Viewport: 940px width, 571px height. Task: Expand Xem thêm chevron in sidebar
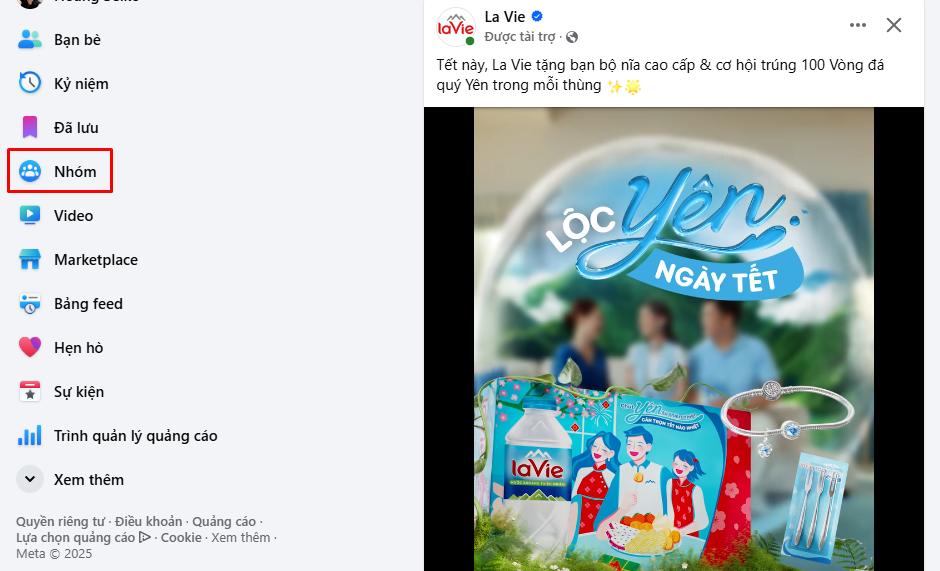click(x=29, y=479)
